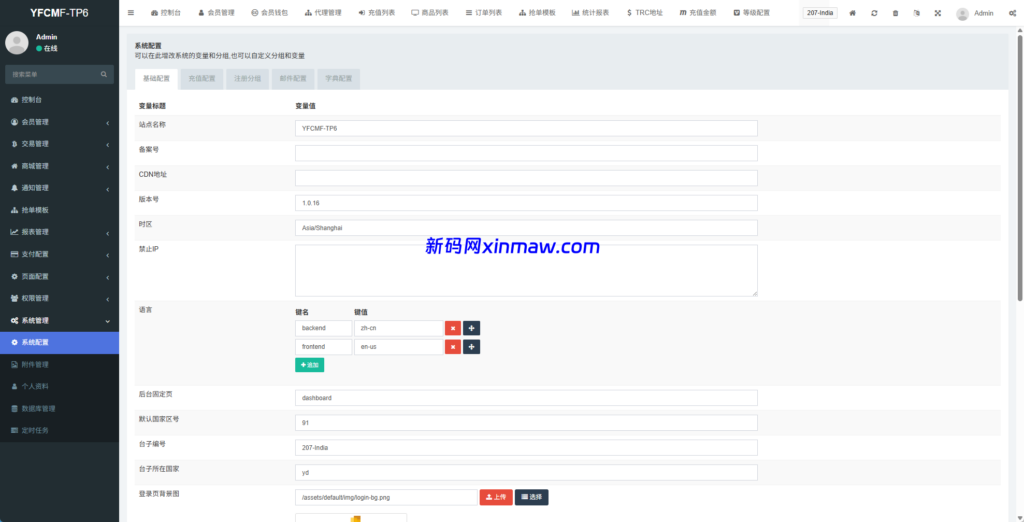Remove the backend language row
The image size is (1024, 522).
point(453,328)
